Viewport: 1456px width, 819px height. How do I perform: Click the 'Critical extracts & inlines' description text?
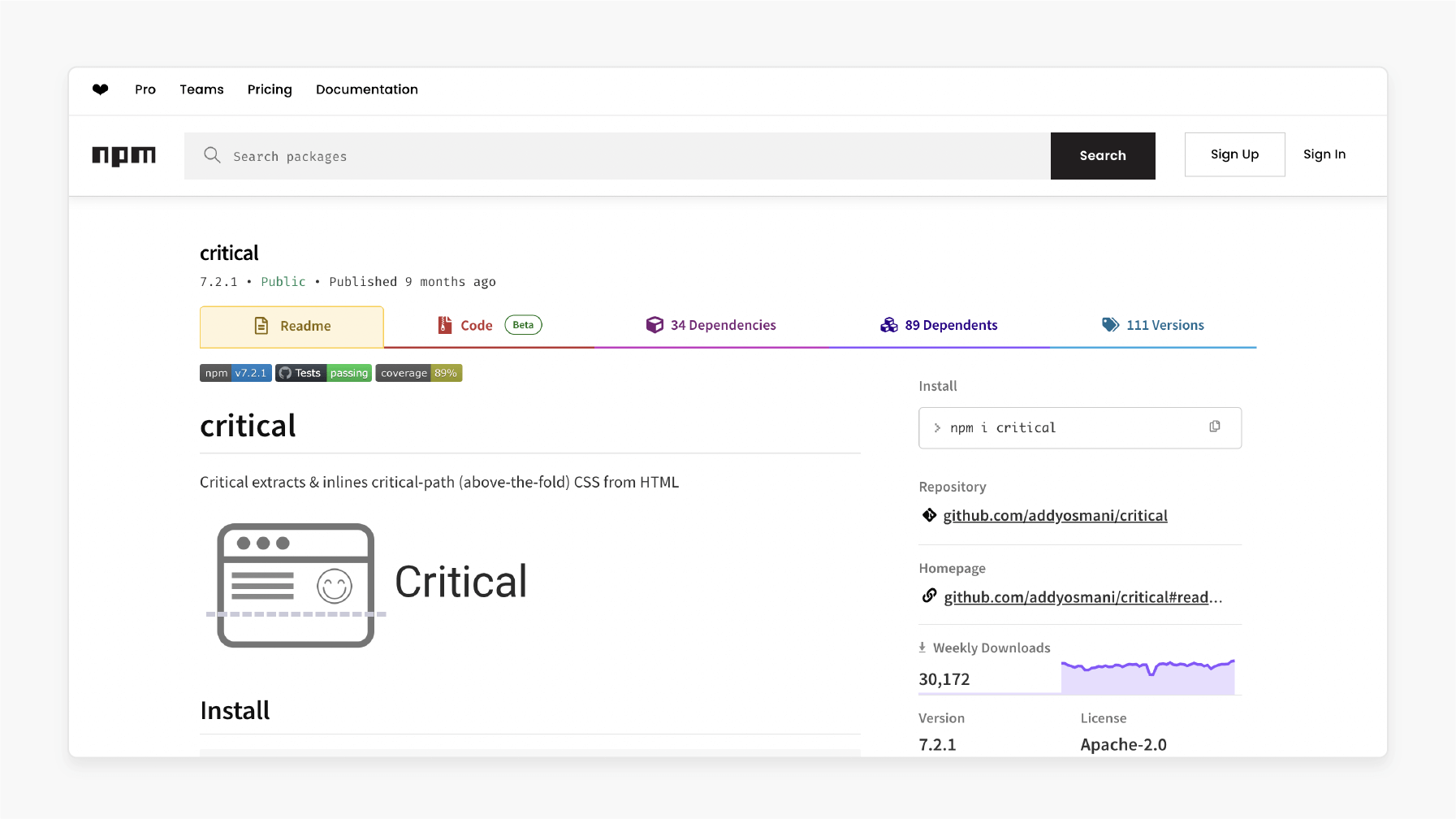click(439, 482)
